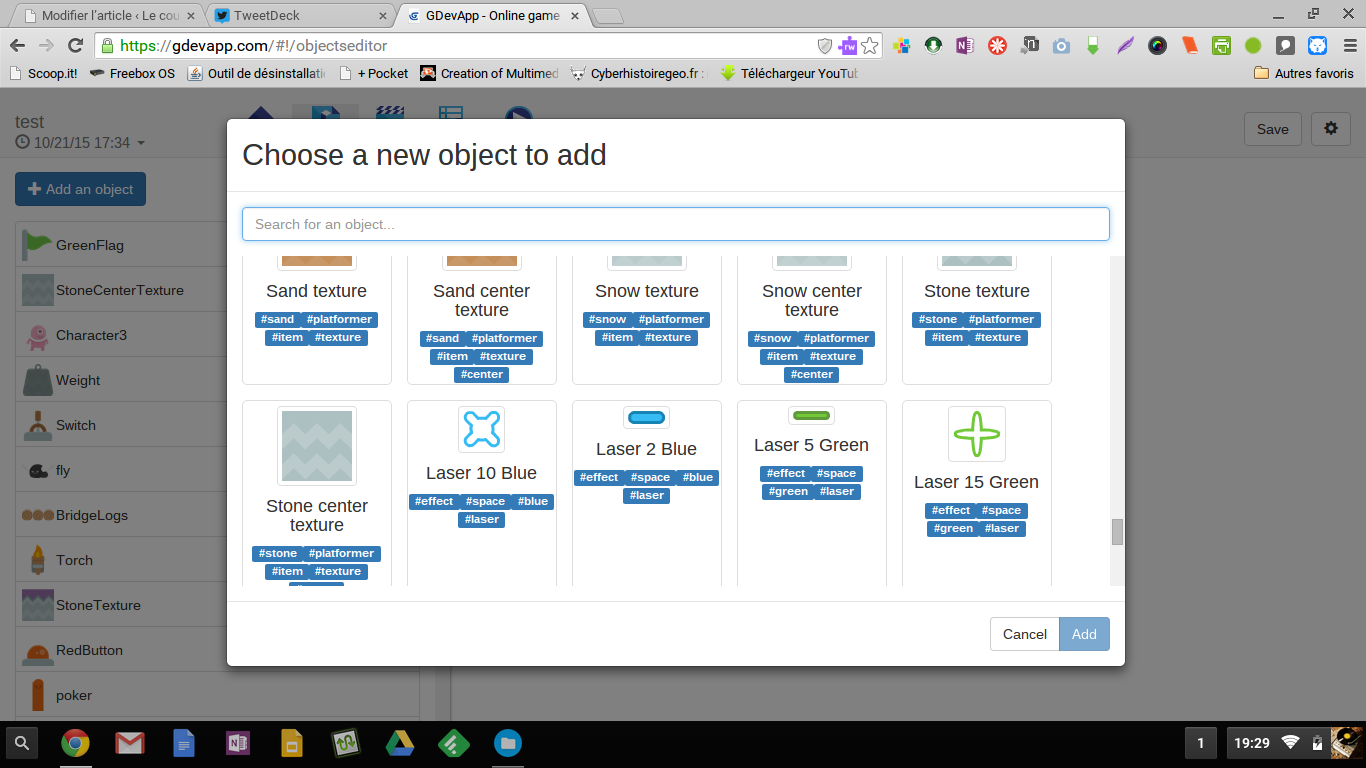Open the Freebox OS bookmark
Screen dimensions: 1366x768
pyautogui.click(x=132, y=73)
